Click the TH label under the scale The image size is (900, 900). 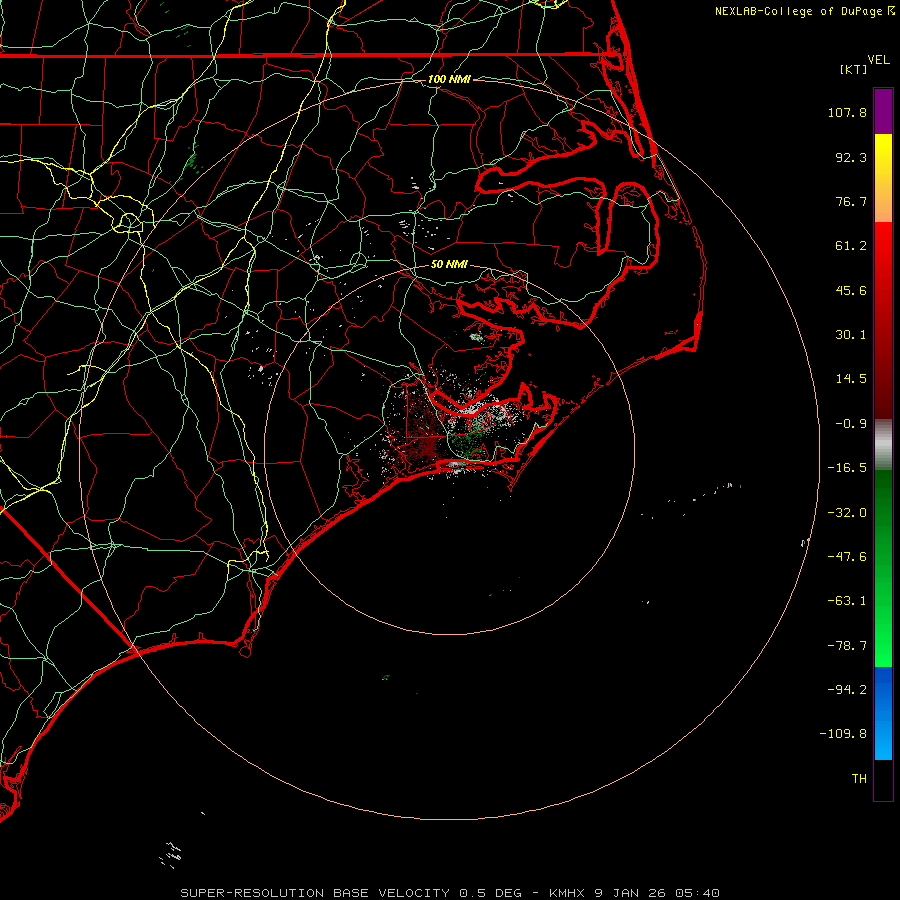tap(859, 778)
